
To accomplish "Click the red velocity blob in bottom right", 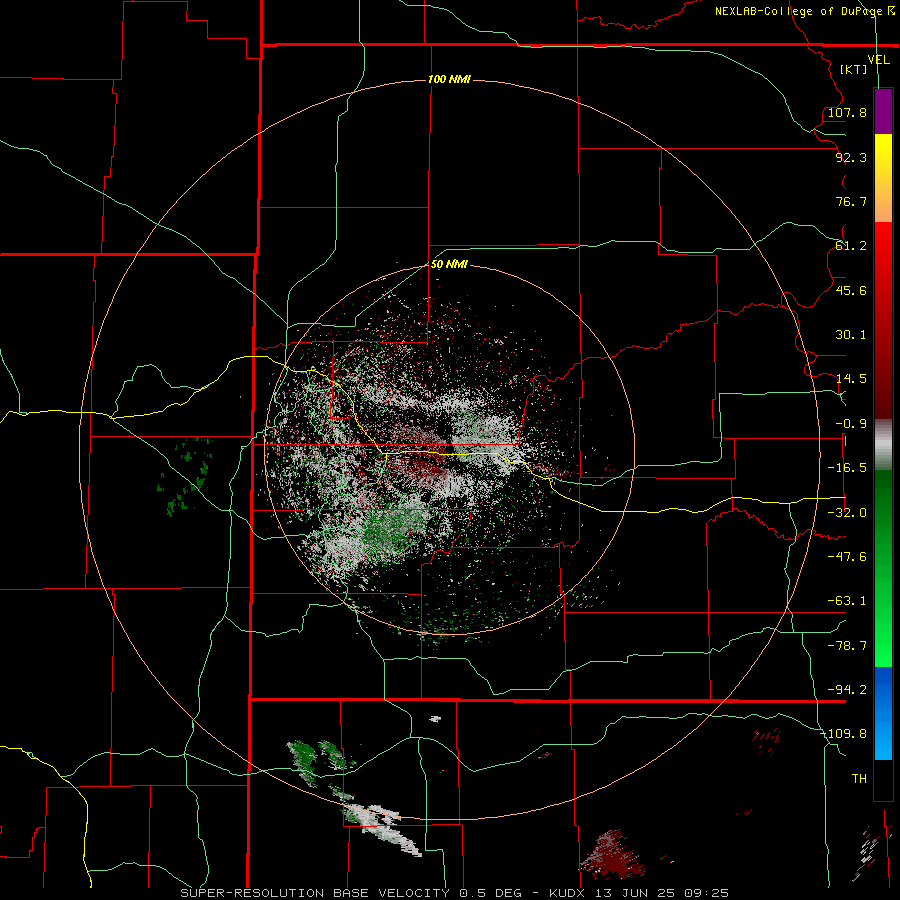I will [x=611, y=855].
